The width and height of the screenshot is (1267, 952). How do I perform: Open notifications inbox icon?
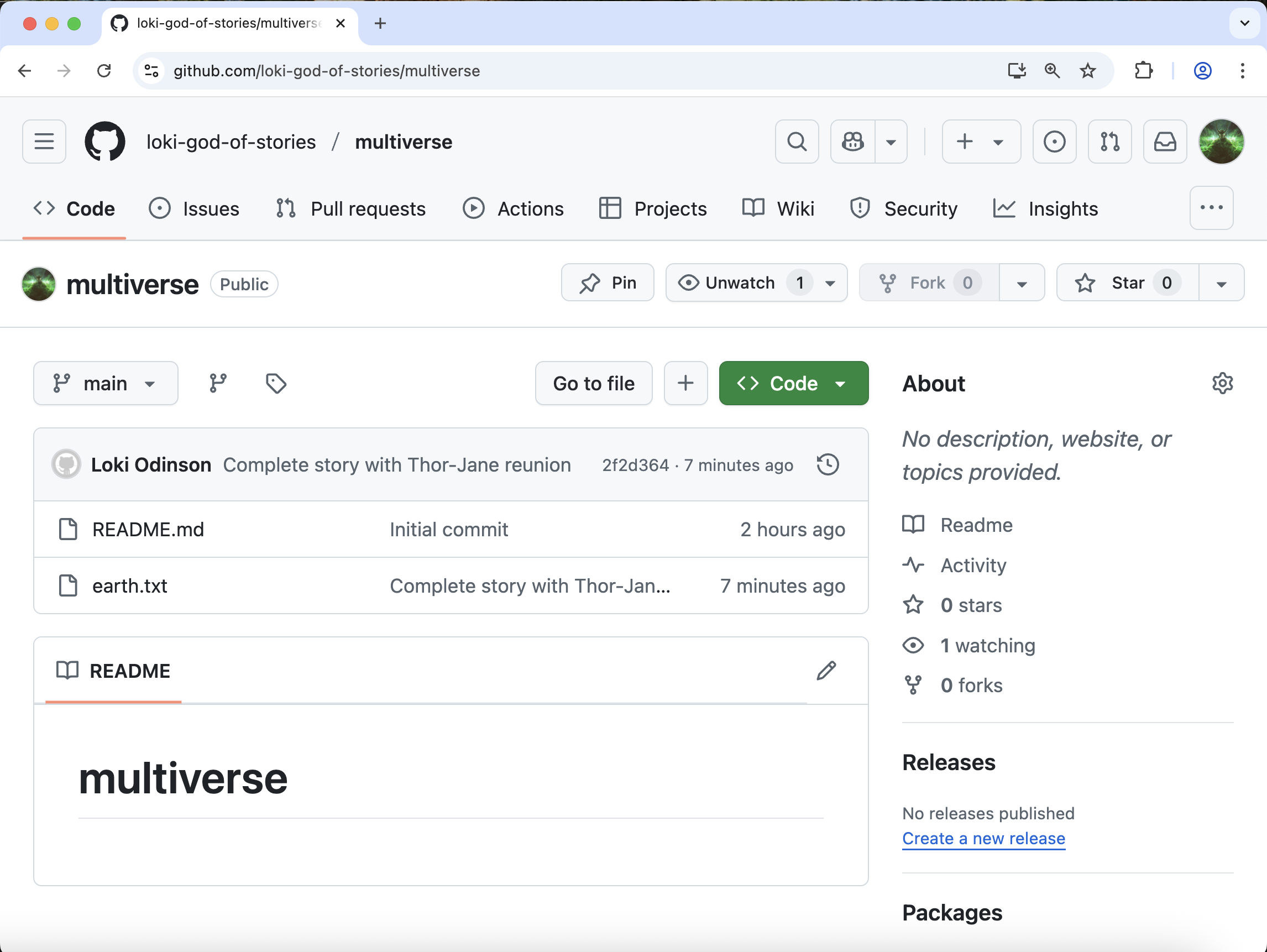1165,142
